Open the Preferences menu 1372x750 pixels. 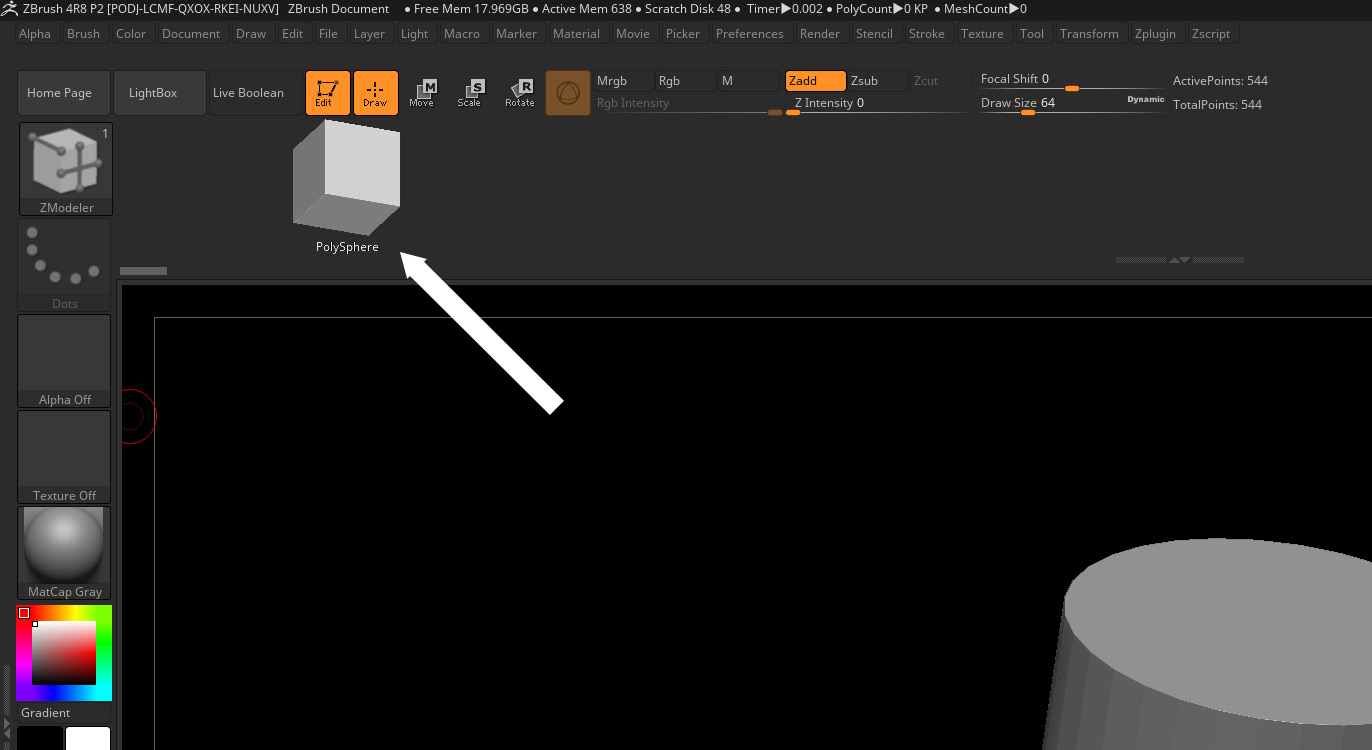point(750,34)
